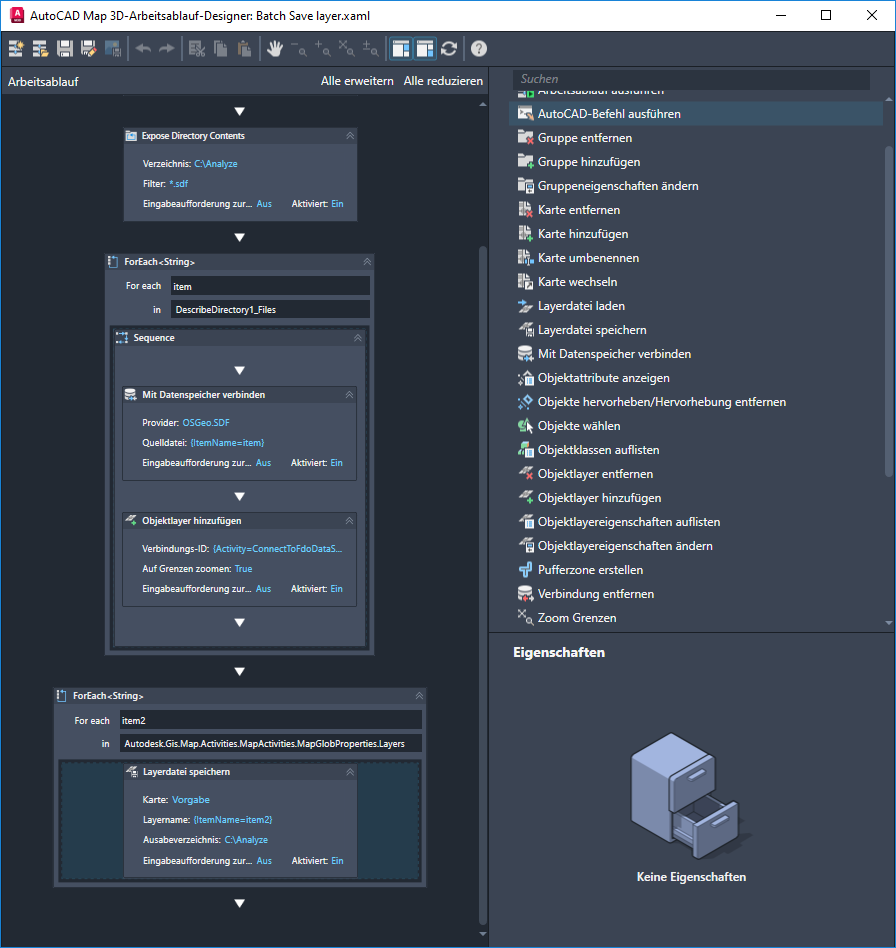
Task: Toggle Eingabeaufforderung Aus in Expose Directory Contents
Action: pos(264,204)
